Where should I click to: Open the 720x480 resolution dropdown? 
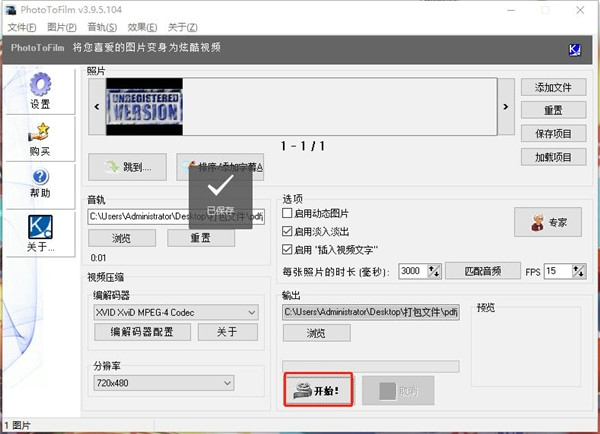[x=227, y=382]
